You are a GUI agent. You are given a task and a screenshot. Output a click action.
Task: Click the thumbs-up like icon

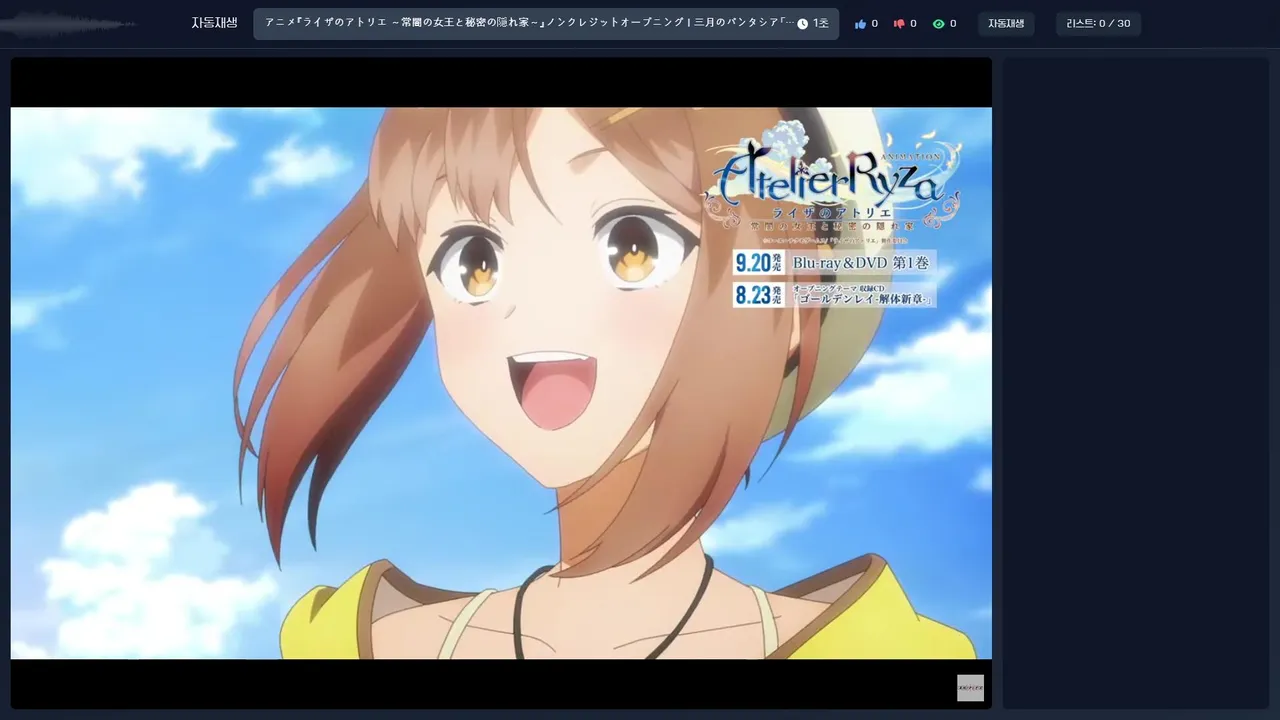(860, 24)
